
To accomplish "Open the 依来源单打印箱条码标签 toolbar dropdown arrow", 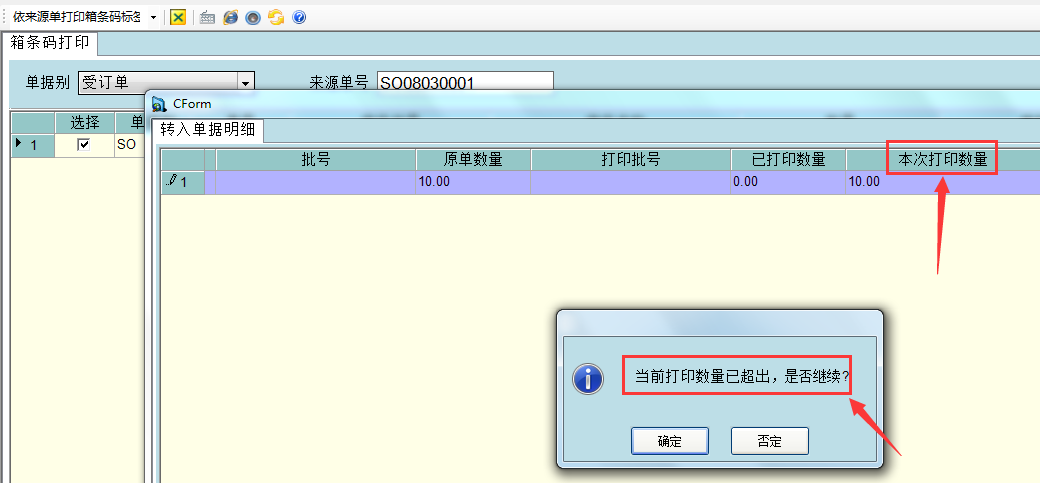I will pyautogui.click(x=153, y=18).
